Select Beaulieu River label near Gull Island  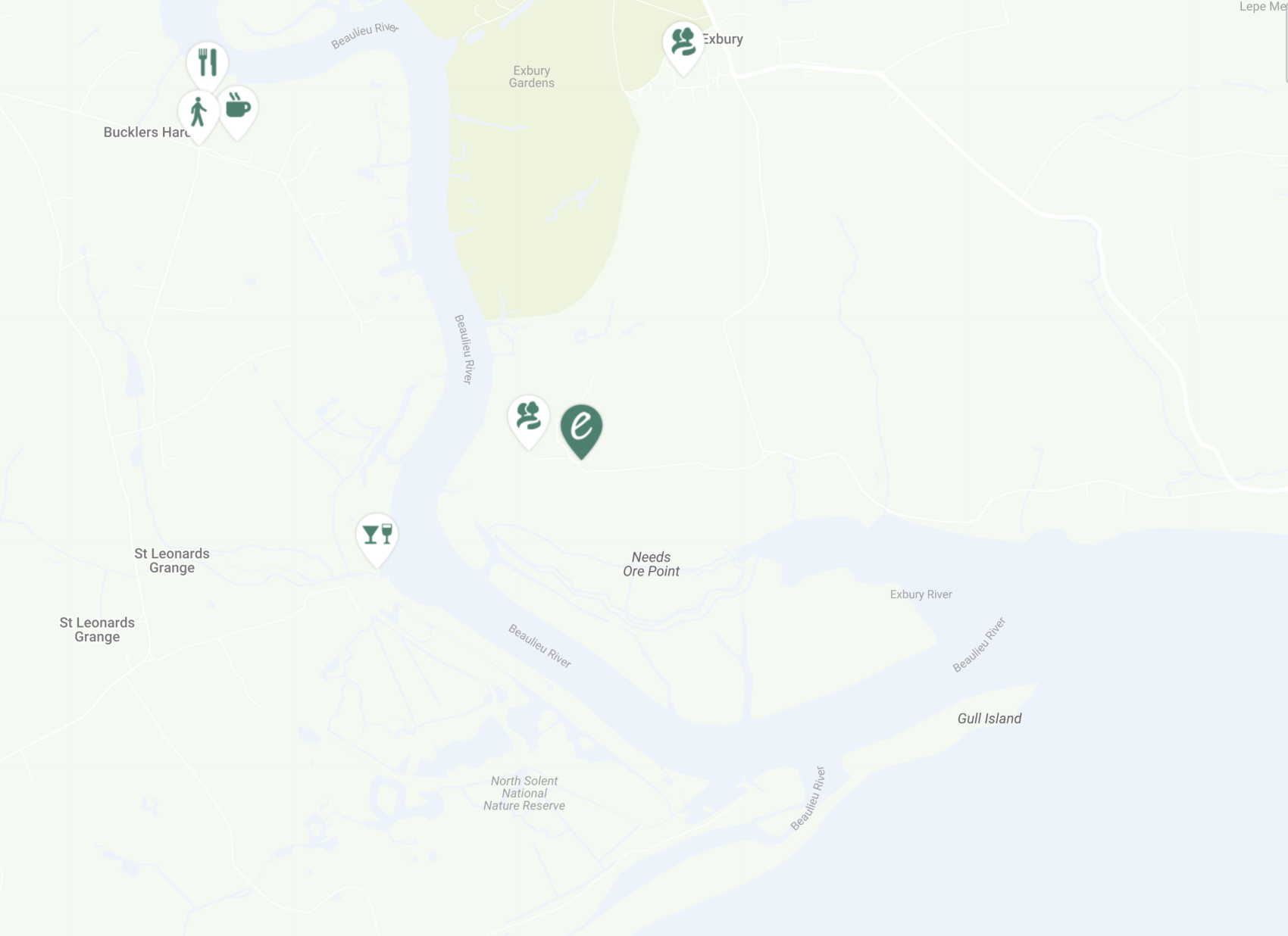point(979,644)
